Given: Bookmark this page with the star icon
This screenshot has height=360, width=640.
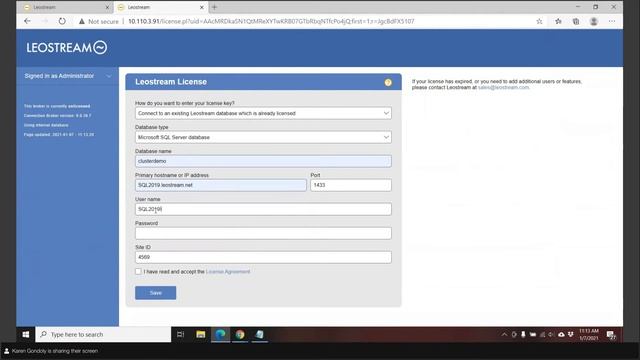Looking at the screenshot, I should tap(539, 21).
